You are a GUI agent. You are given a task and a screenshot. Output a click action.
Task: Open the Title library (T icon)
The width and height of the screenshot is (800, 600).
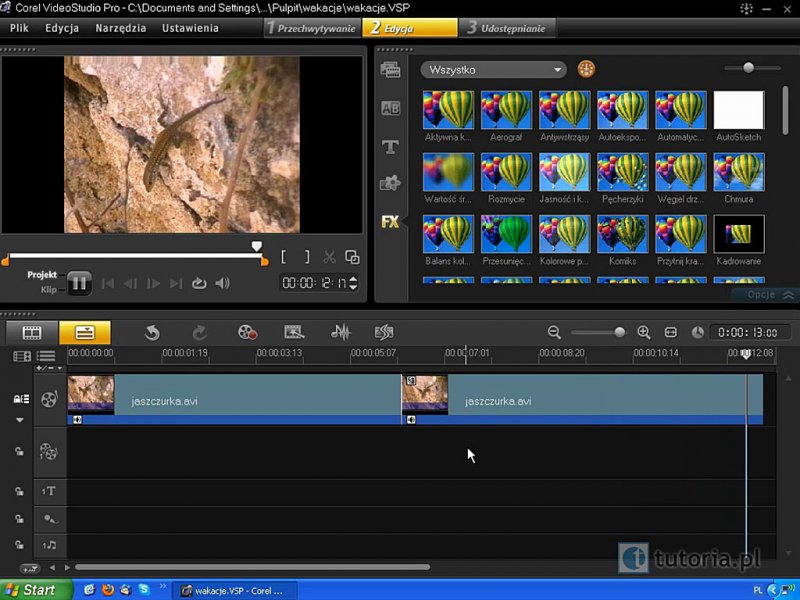[390, 147]
